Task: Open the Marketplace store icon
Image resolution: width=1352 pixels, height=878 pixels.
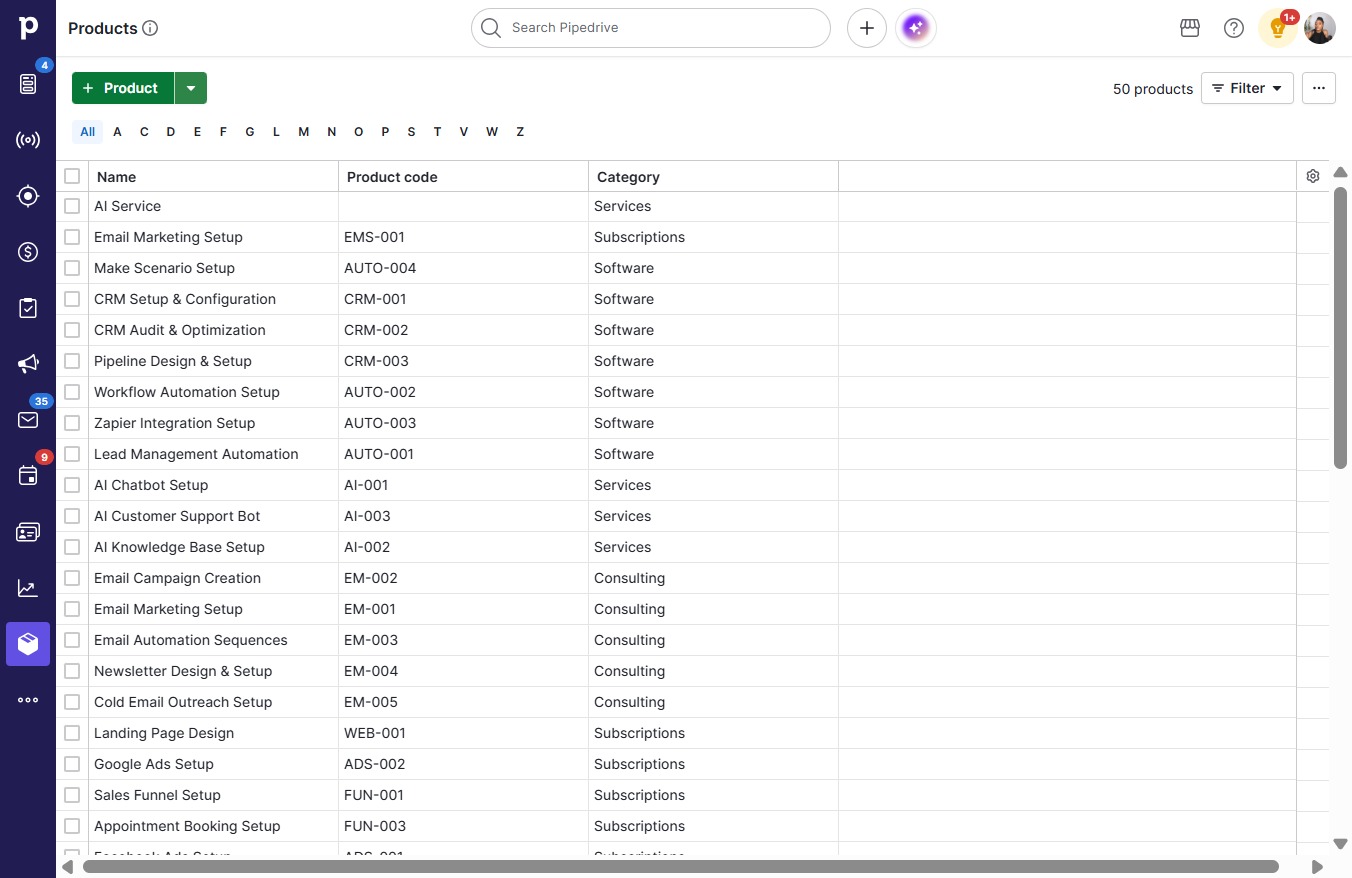Action: point(1190,28)
